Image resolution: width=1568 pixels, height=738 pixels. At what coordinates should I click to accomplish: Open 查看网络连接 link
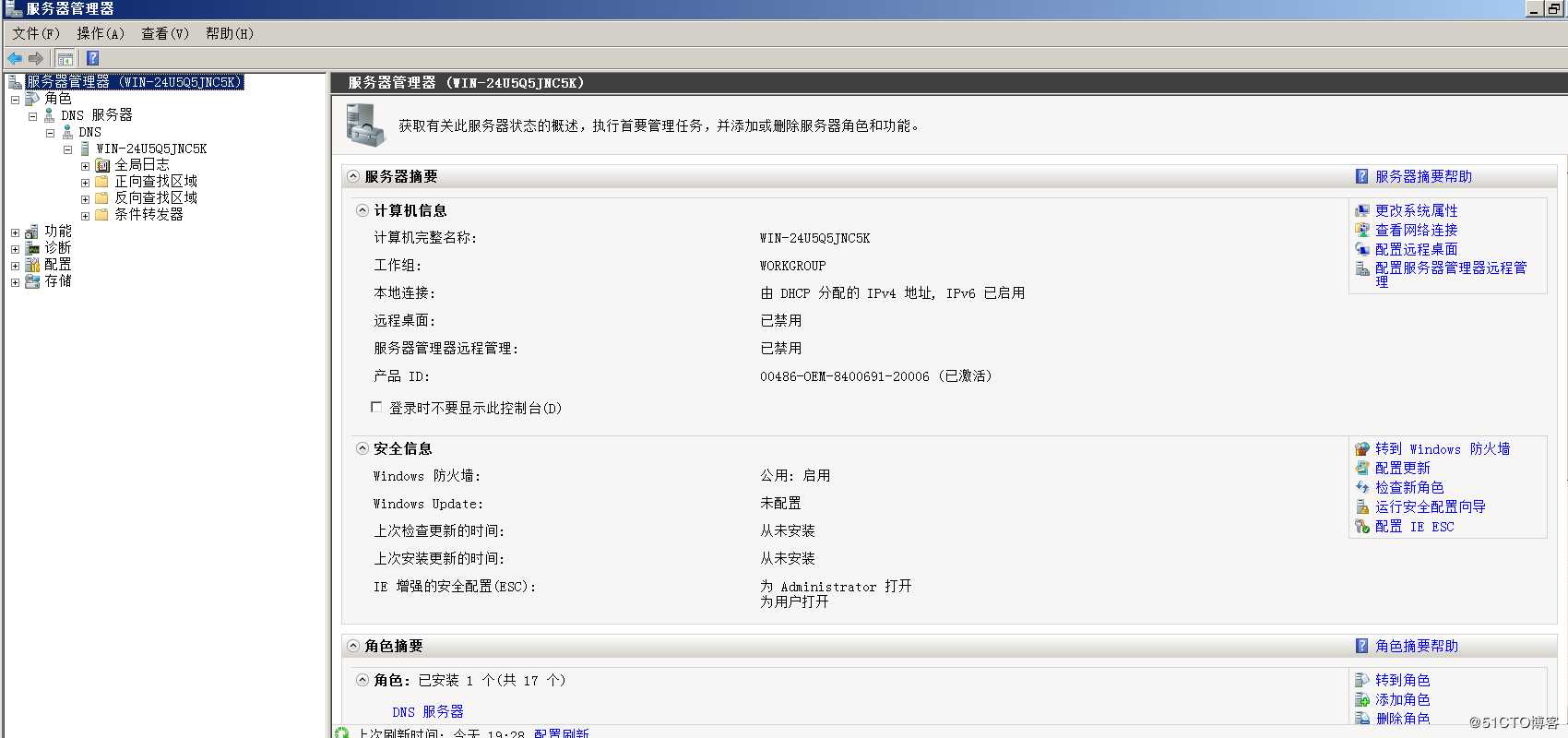(1417, 231)
